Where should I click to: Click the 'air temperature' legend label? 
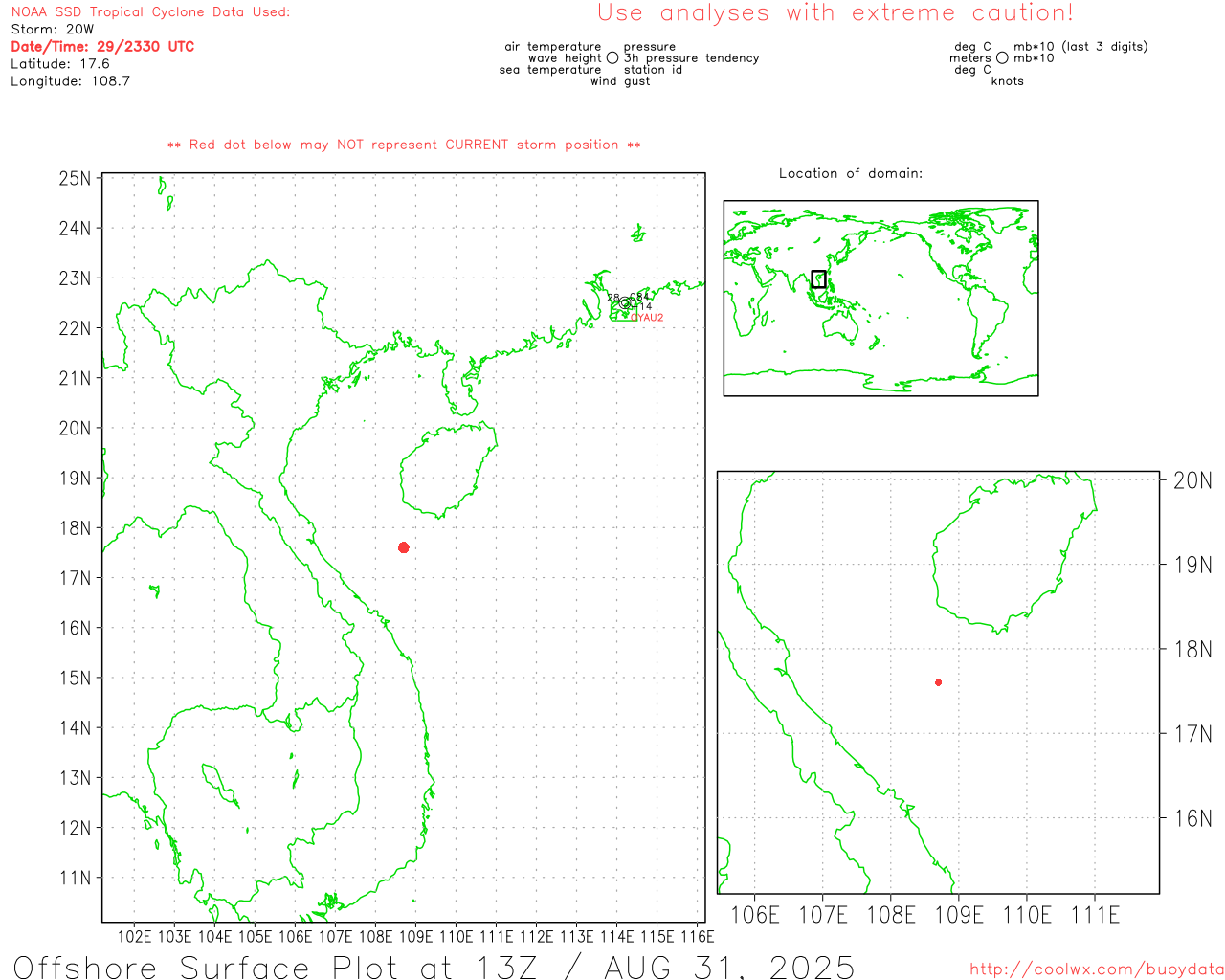pyautogui.click(x=553, y=47)
